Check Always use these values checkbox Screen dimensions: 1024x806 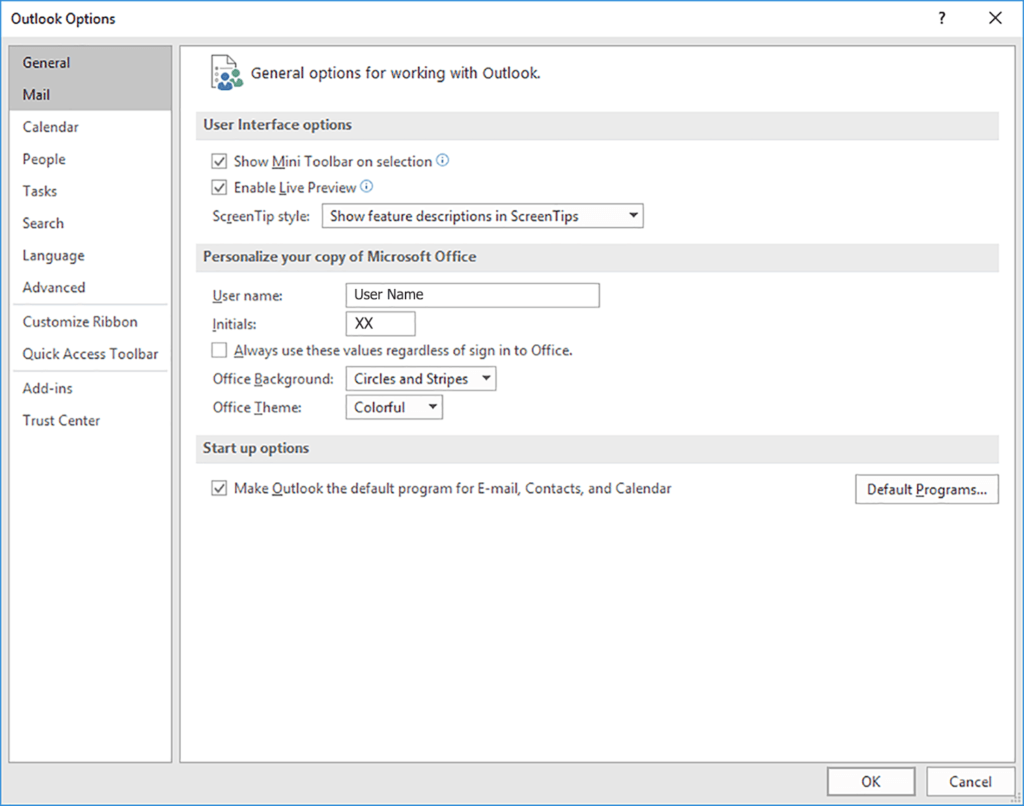[x=220, y=351]
